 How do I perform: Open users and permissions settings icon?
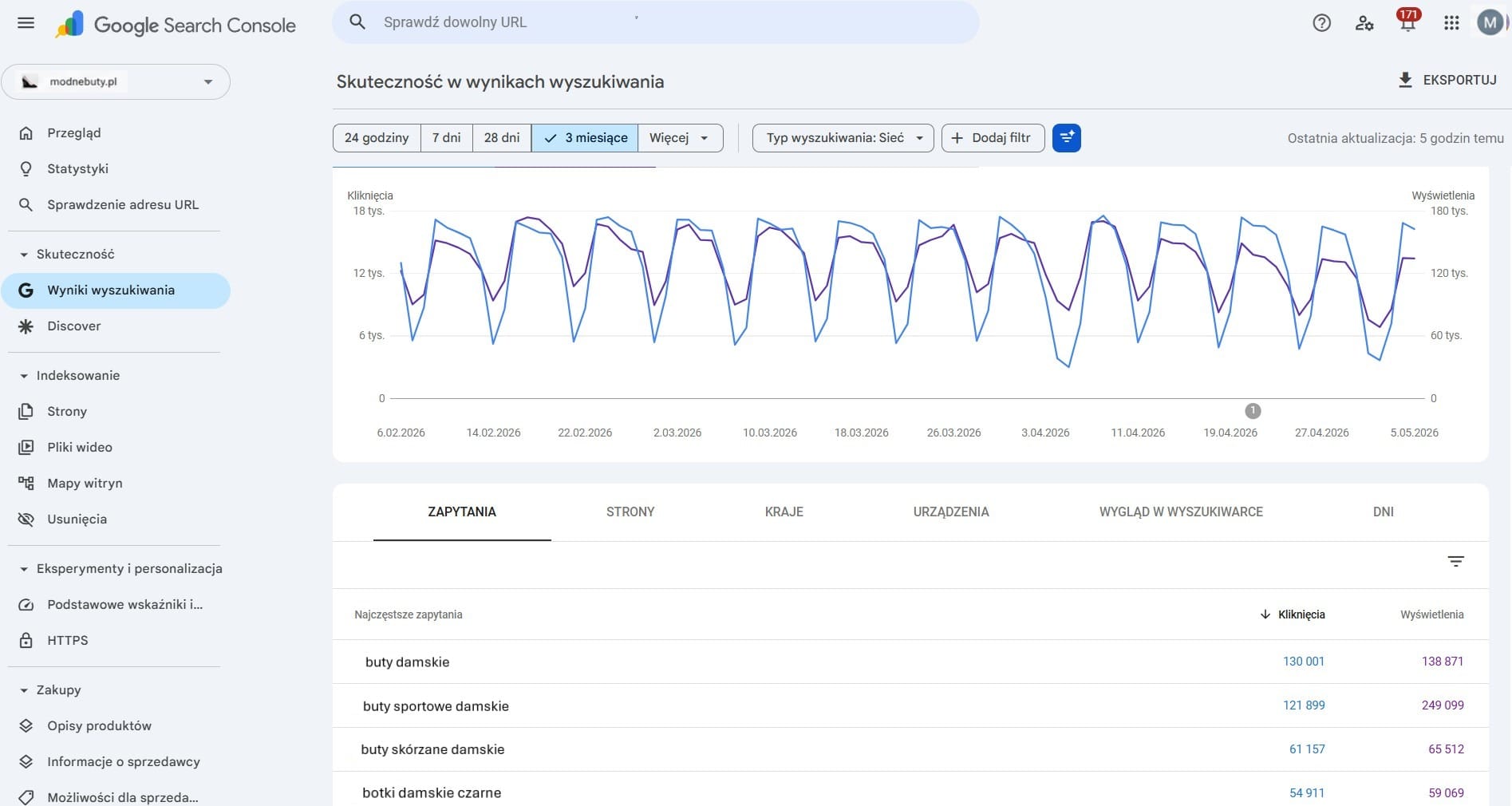point(1364,23)
